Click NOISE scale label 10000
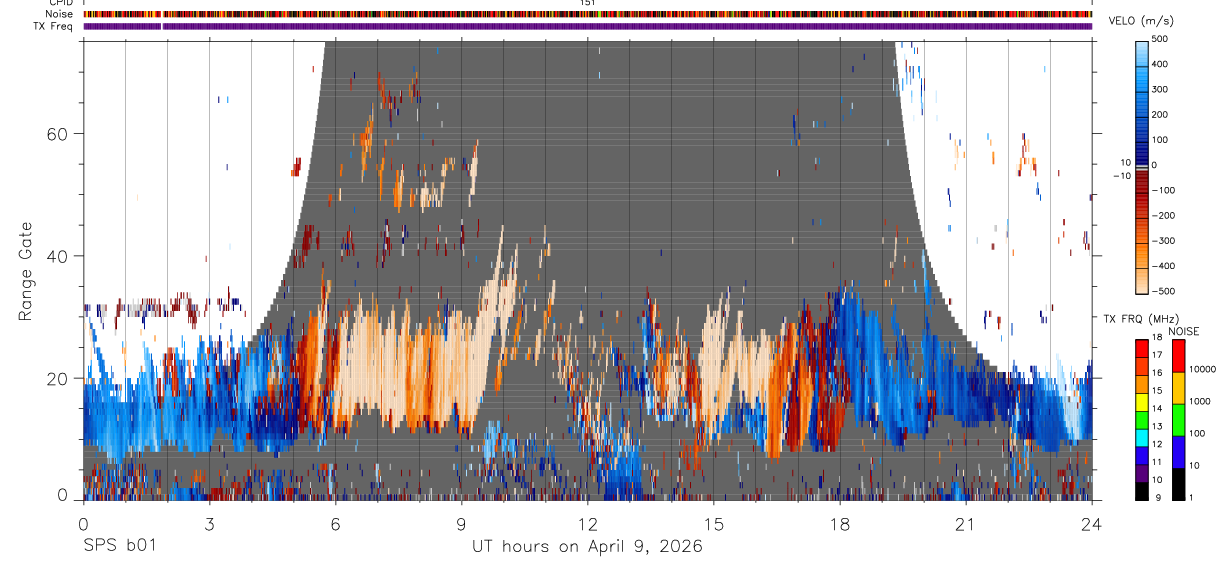The height and width of the screenshot is (567, 1228). pos(1203,371)
